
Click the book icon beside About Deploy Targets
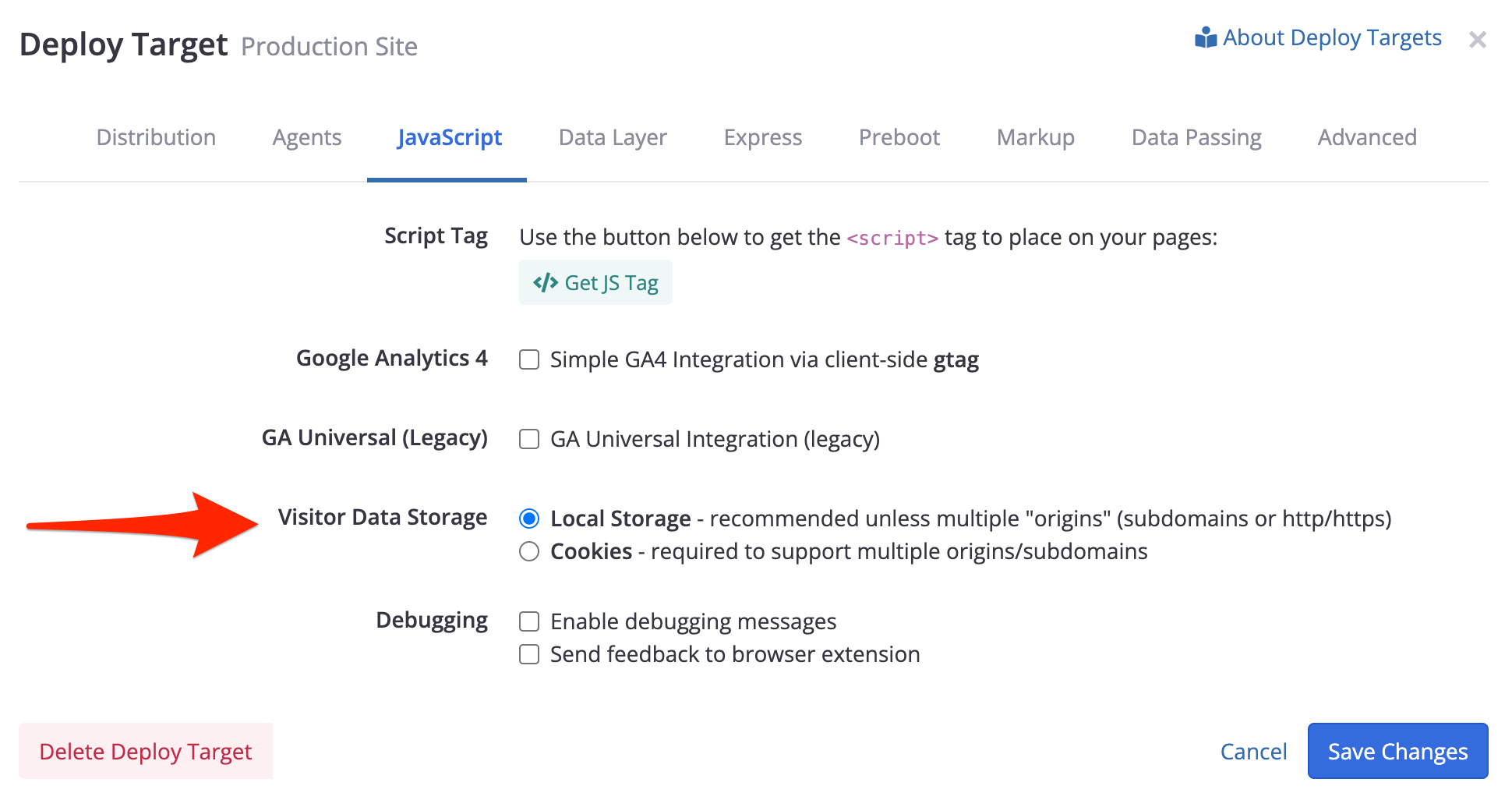click(1206, 37)
